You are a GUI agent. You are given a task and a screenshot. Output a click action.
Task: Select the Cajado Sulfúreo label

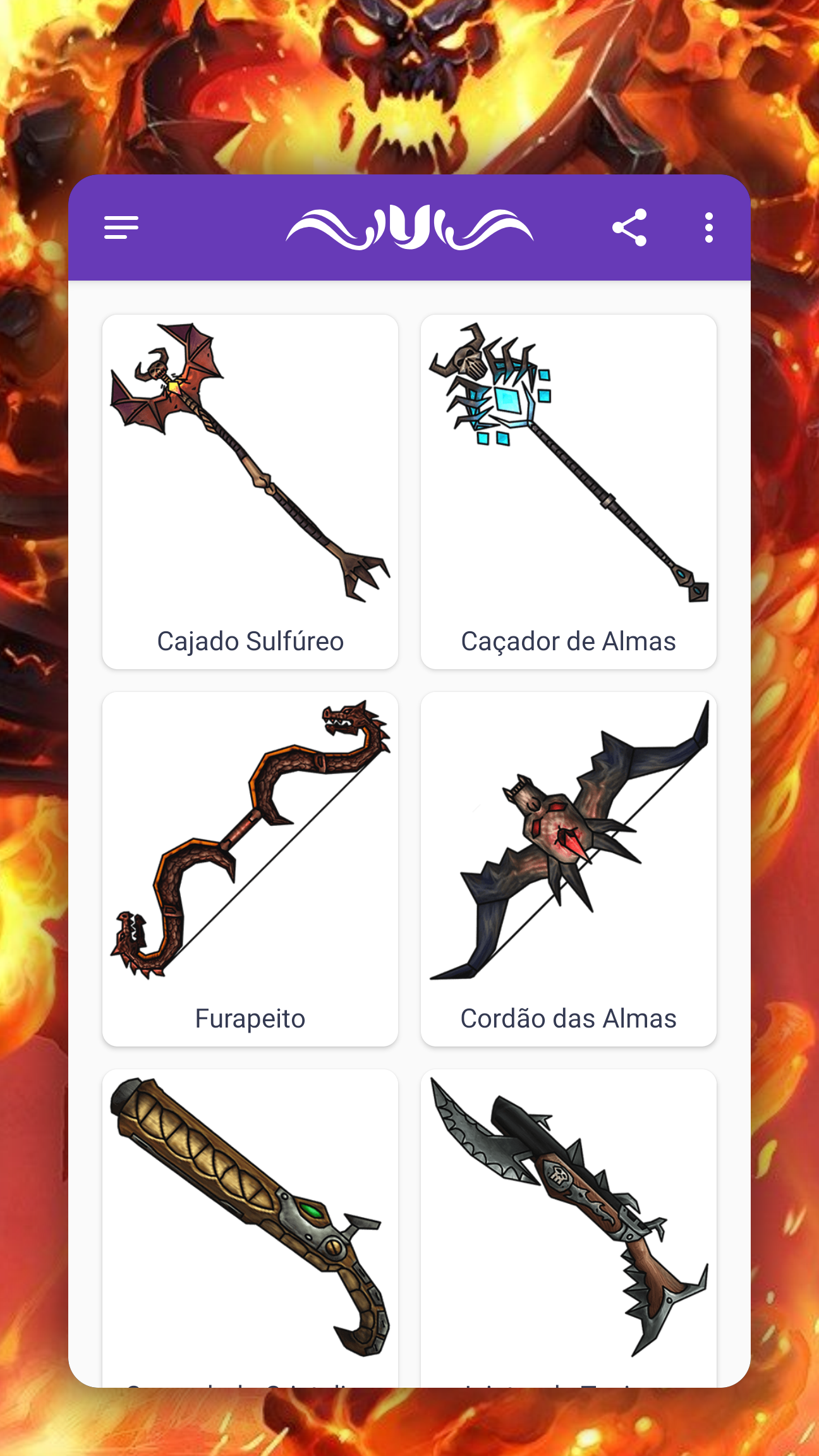[250, 641]
